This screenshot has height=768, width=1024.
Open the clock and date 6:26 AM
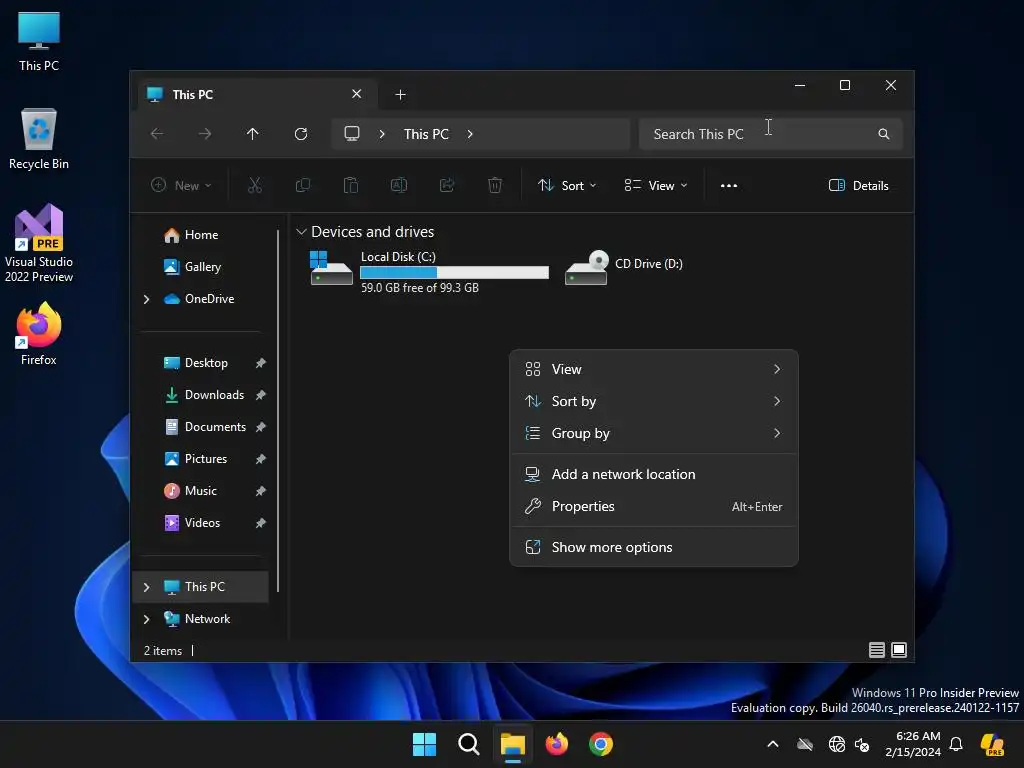point(913,744)
